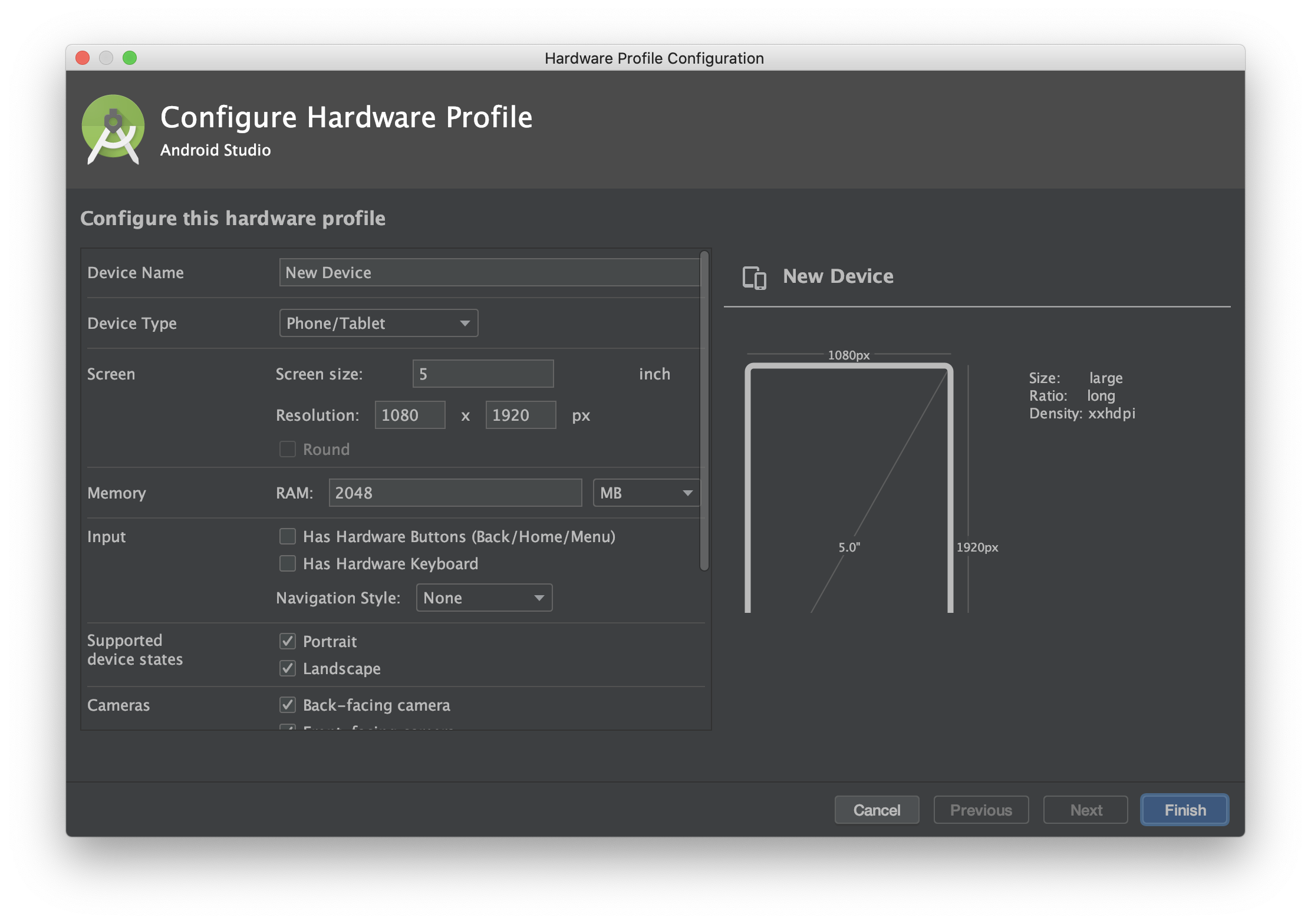Screen dimensions: 1311x924
Task: Uncheck the Portrait device state
Action: (287, 641)
